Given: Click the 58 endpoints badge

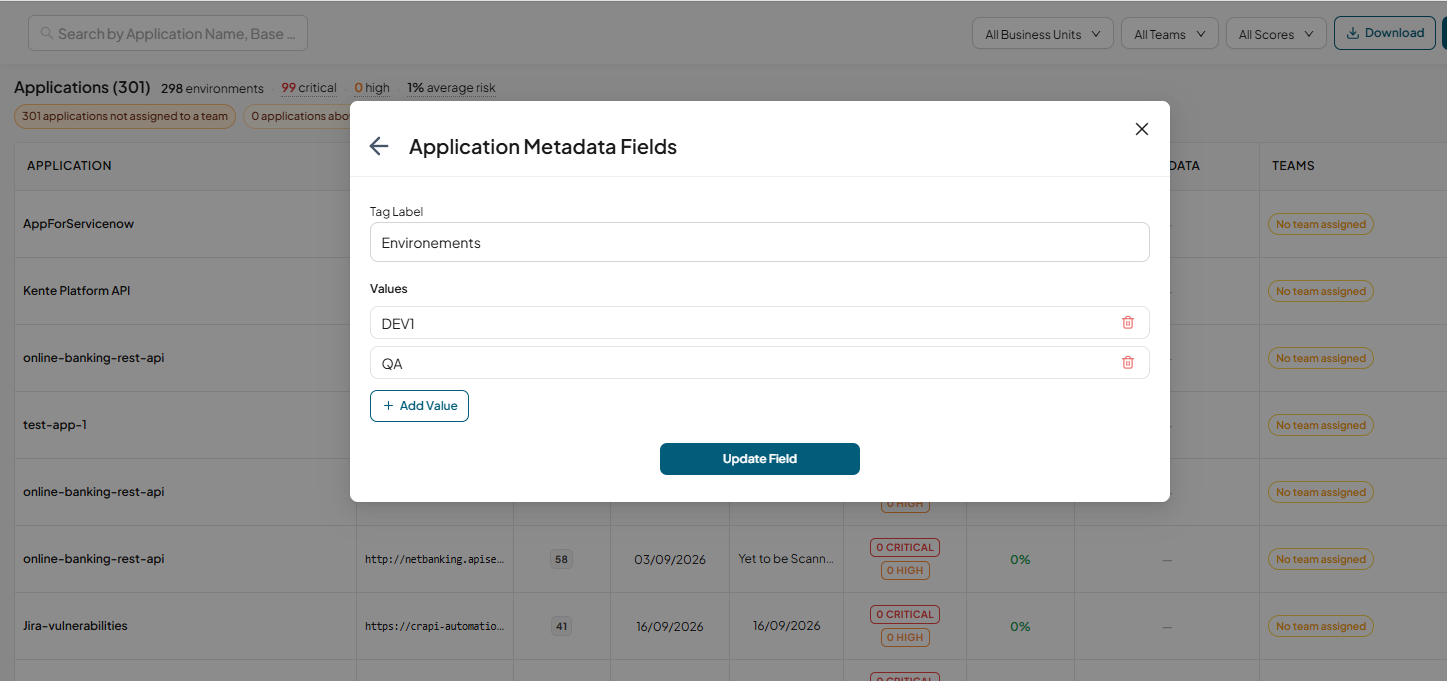Looking at the screenshot, I should (x=561, y=560).
